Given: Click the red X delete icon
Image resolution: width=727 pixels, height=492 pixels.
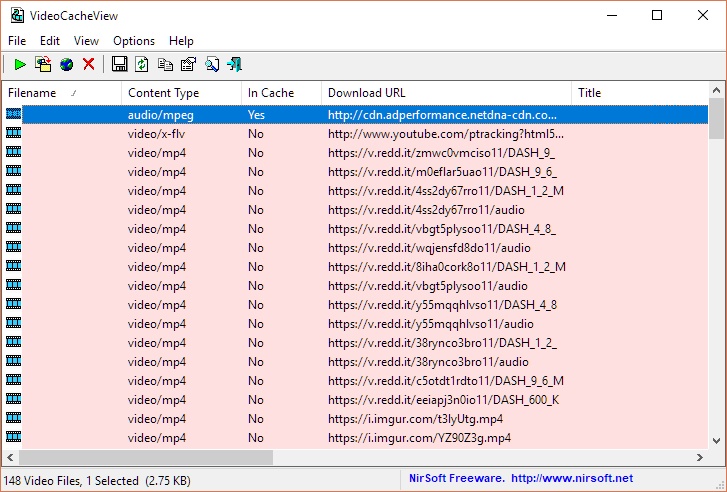Looking at the screenshot, I should tap(89, 64).
